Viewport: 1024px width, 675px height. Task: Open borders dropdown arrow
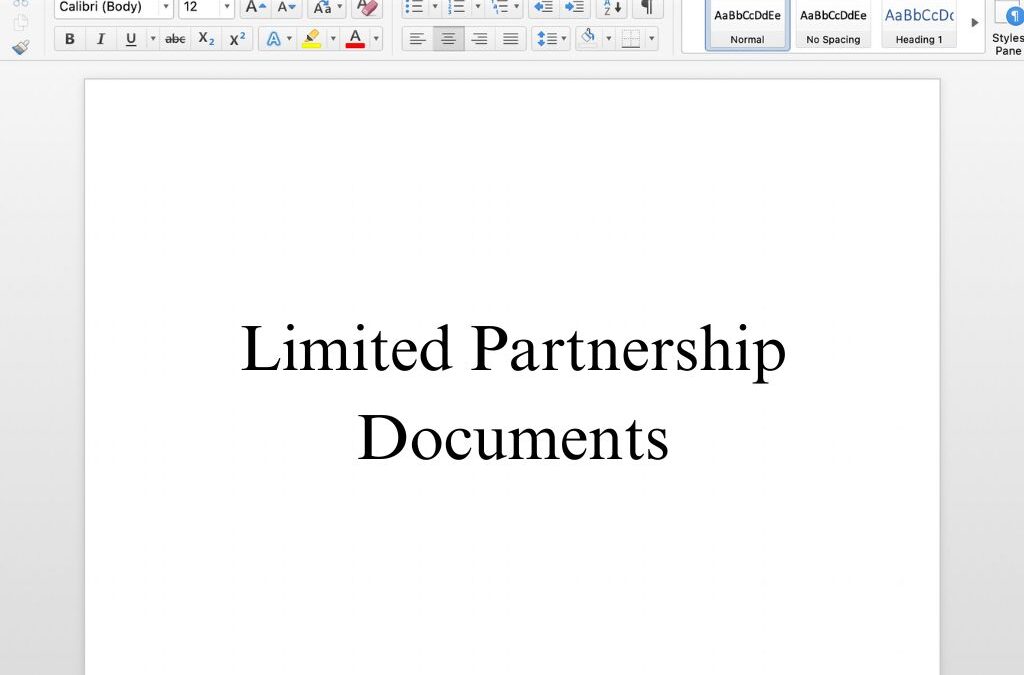point(651,39)
